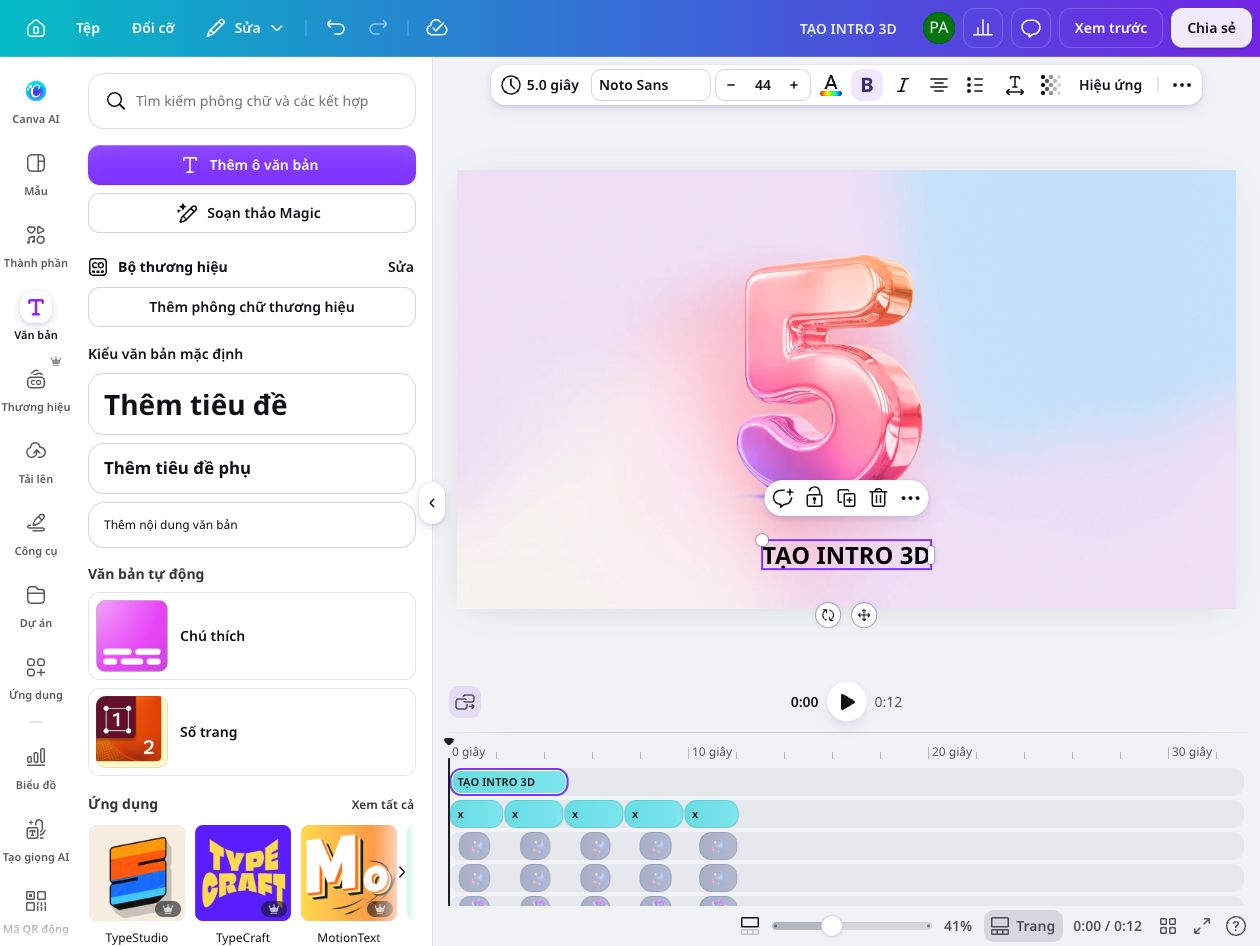Open the Đổi cỡ menu
Viewport: 1260px width, 946px height.
pos(153,28)
